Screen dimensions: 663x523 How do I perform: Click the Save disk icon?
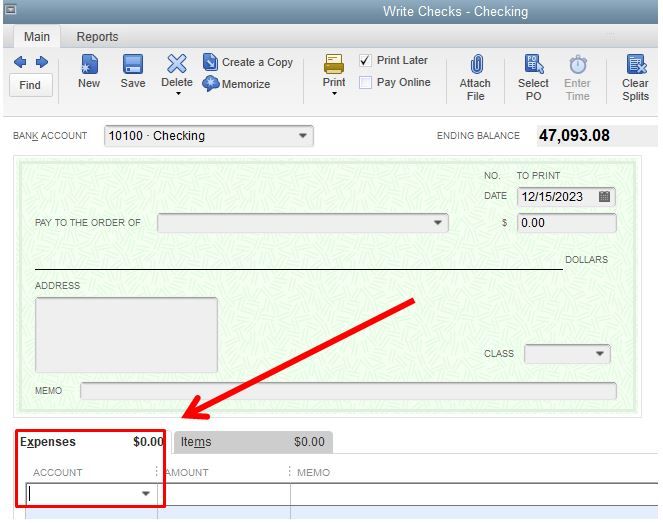pyautogui.click(x=133, y=65)
